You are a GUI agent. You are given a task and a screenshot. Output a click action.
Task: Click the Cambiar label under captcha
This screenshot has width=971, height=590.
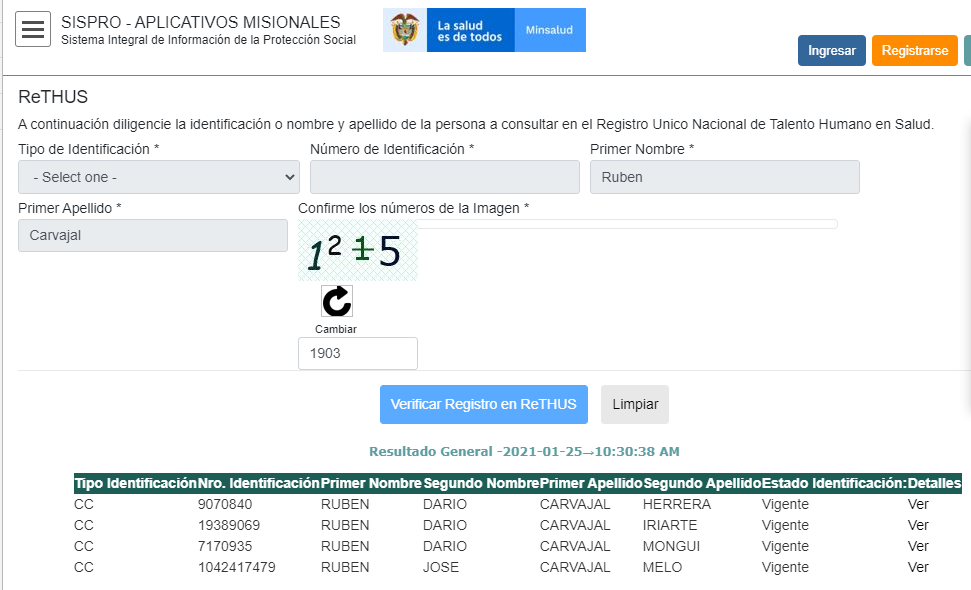tap(336, 329)
